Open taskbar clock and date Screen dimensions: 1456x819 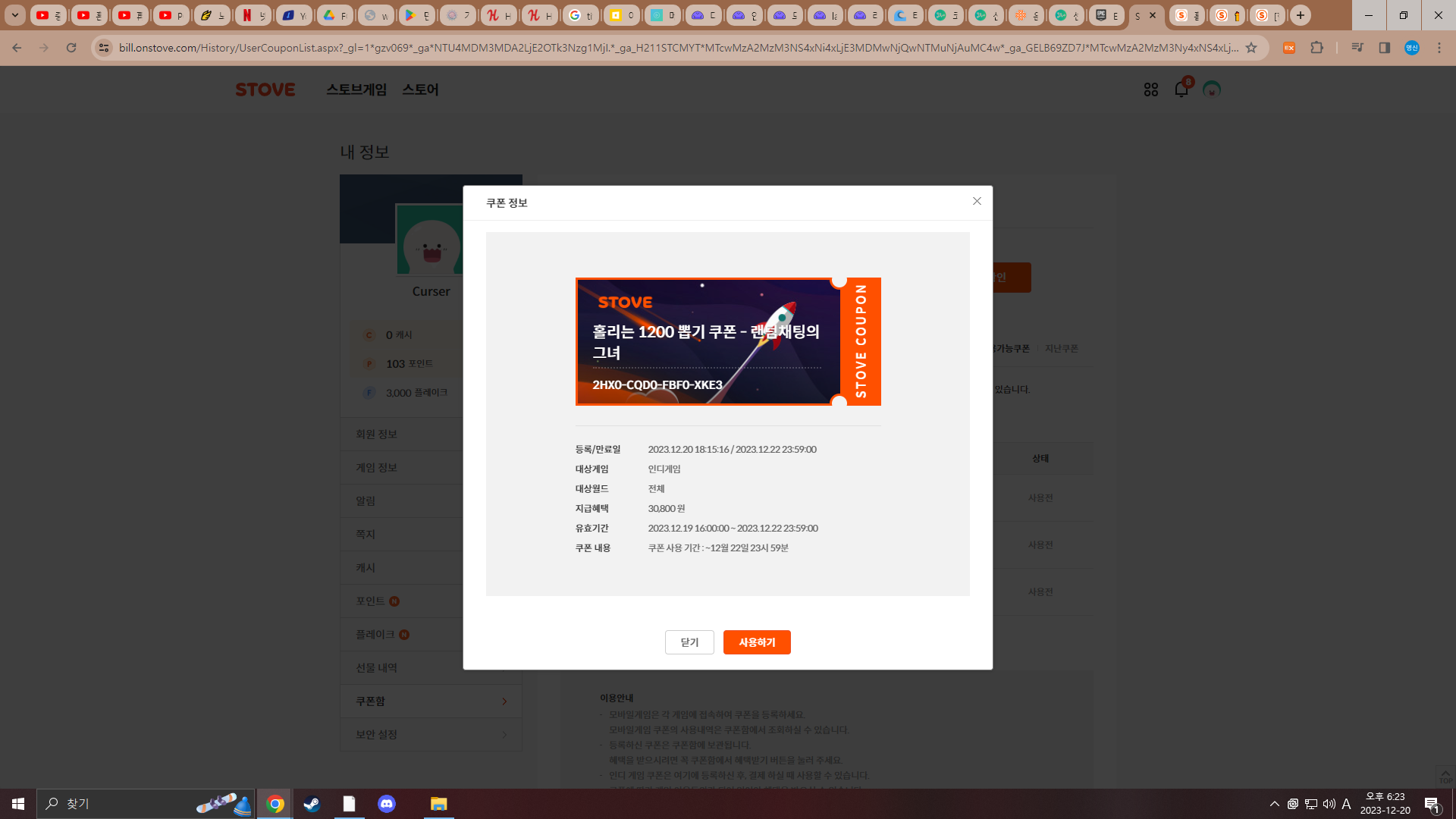(1385, 804)
